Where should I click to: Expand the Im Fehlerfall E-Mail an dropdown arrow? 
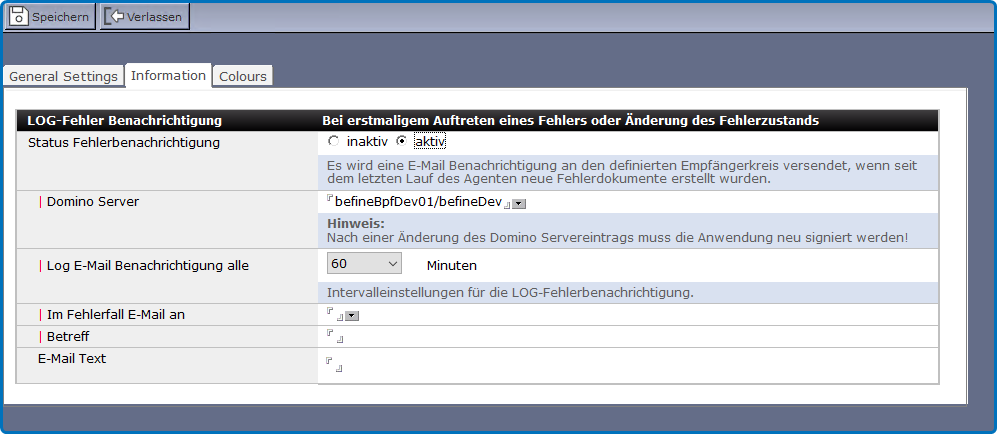click(352, 316)
